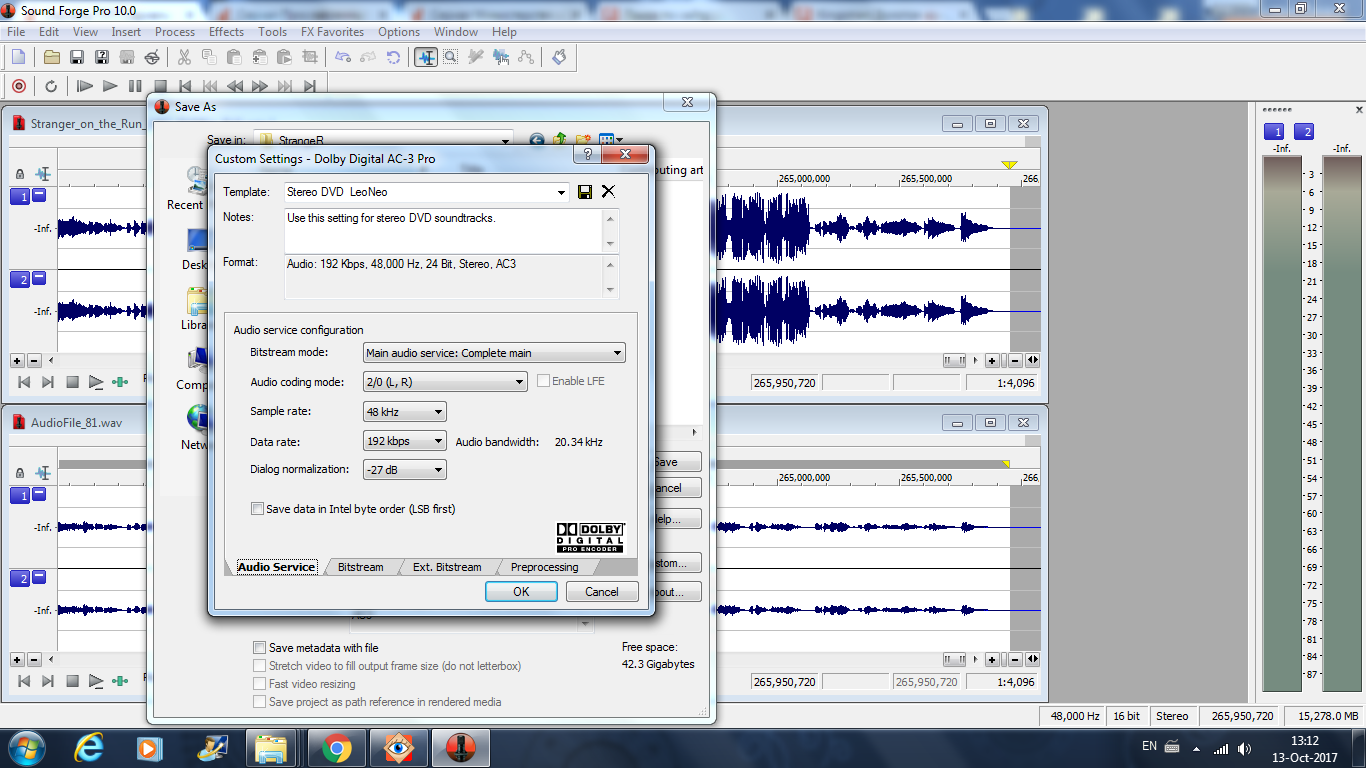
Task: Open the FX Favorites menu
Action: 333,32
